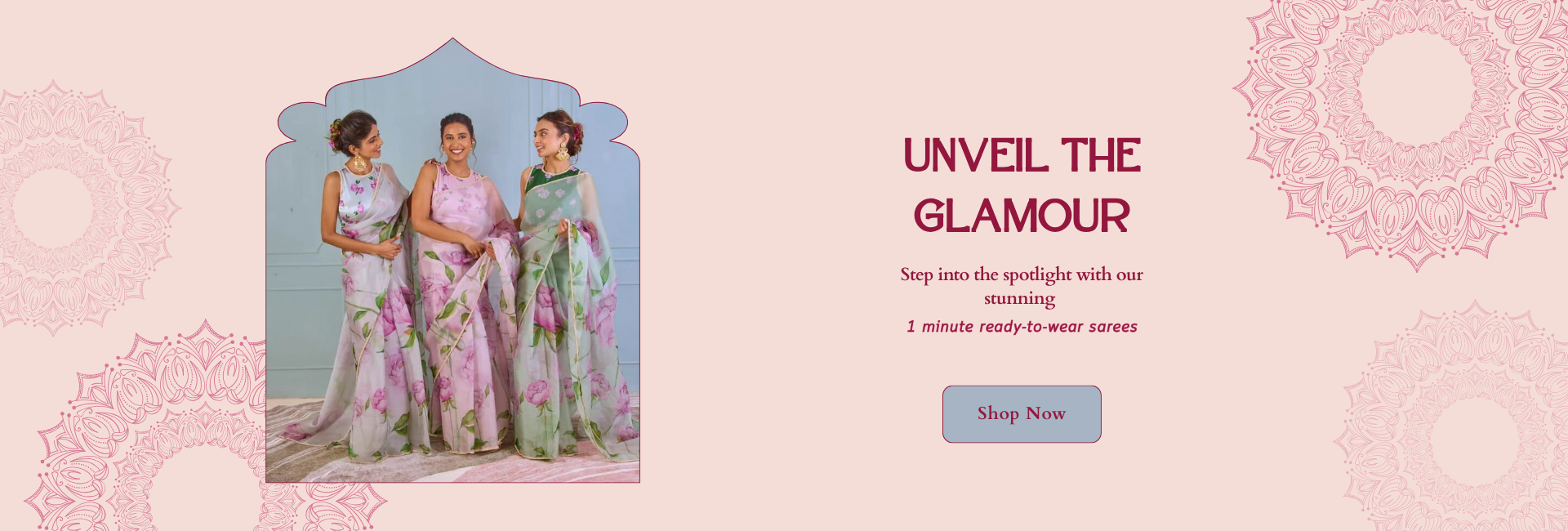Click the gold earring of the left woman
Viewport: 1568px width, 531px height.
click(x=359, y=163)
